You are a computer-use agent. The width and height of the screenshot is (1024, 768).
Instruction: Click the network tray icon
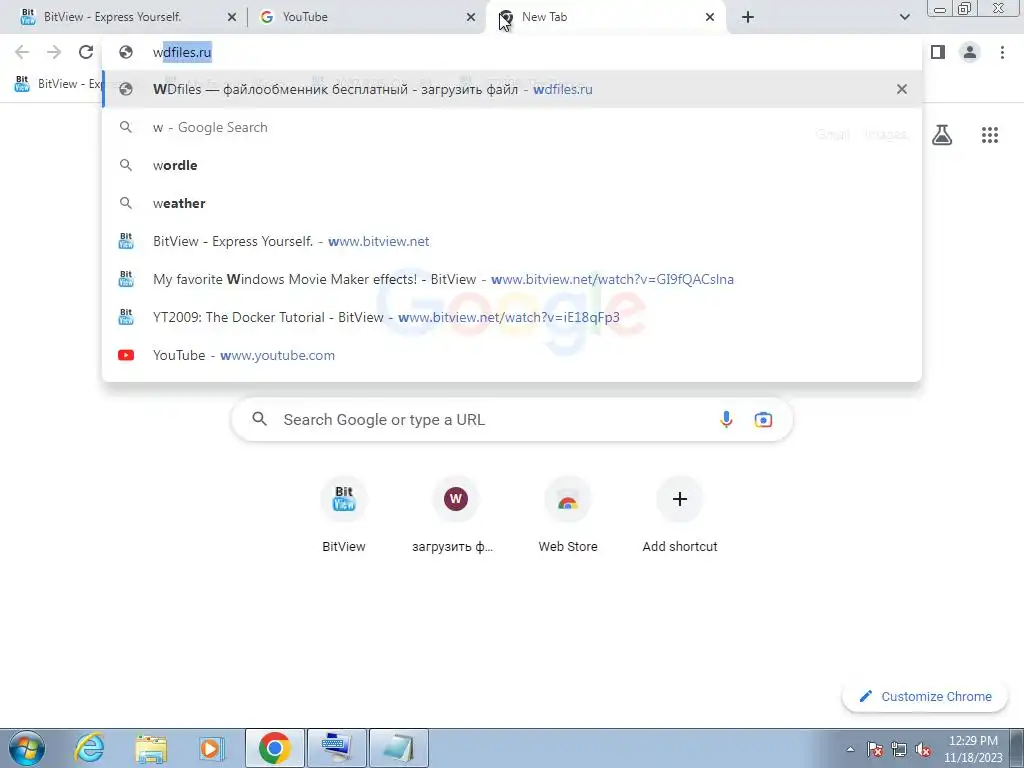[899, 749]
